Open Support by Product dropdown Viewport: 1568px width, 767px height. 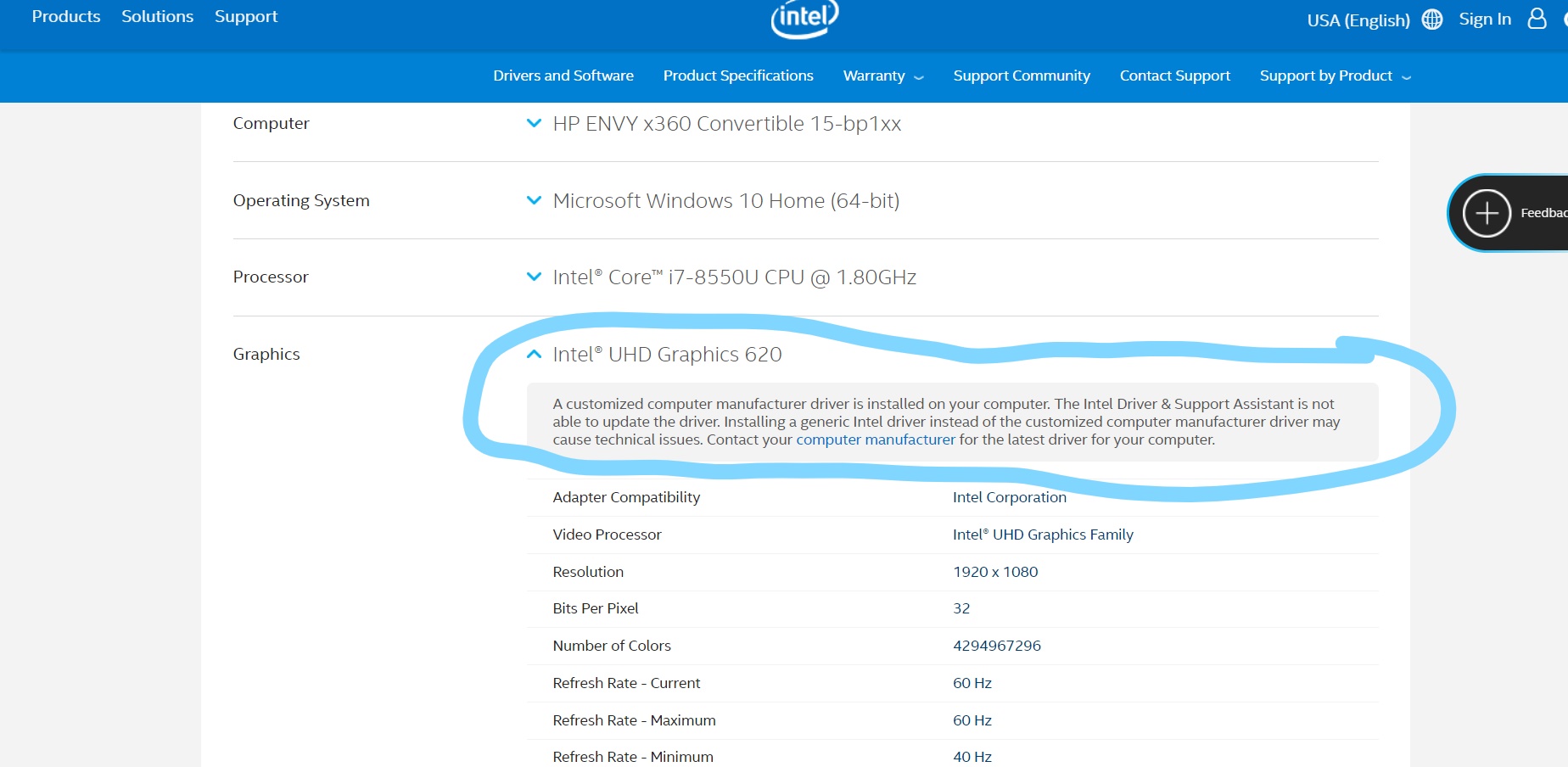click(x=1335, y=76)
